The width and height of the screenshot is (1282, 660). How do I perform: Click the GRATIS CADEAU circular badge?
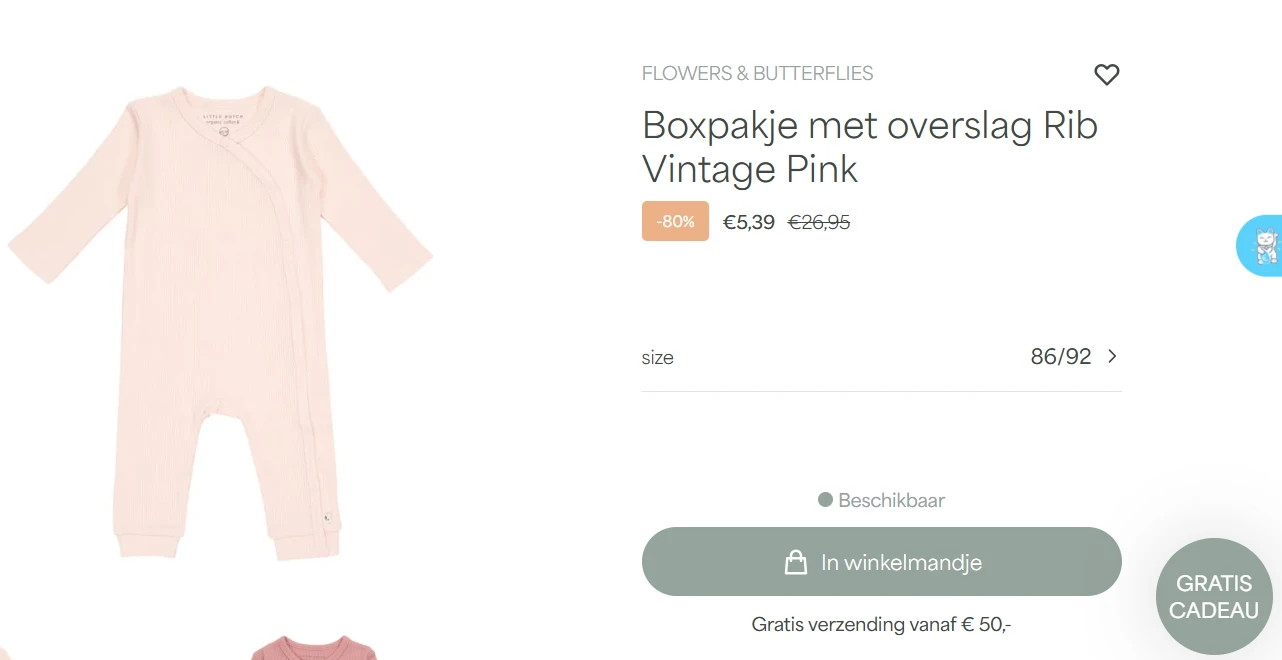(1213, 595)
